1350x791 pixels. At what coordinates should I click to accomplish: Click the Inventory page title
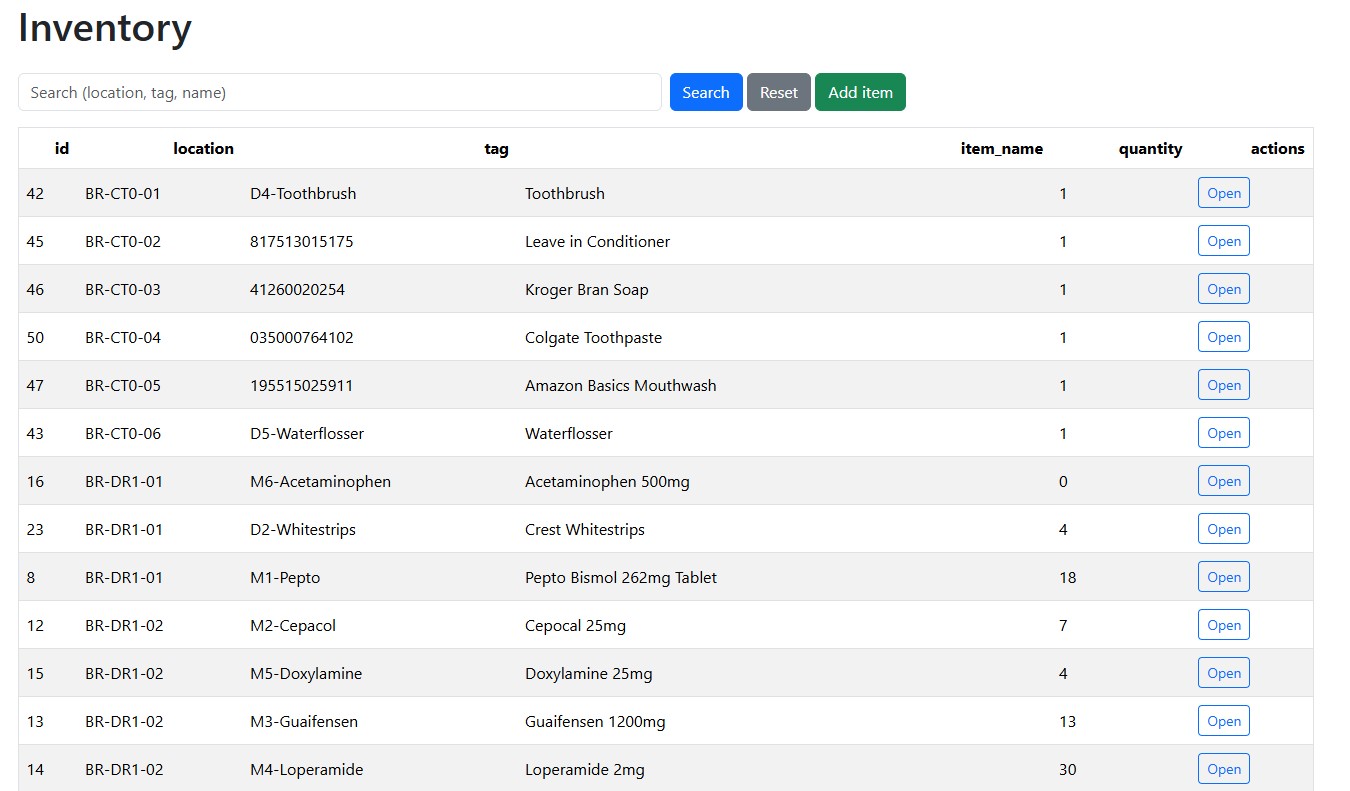[x=104, y=29]
